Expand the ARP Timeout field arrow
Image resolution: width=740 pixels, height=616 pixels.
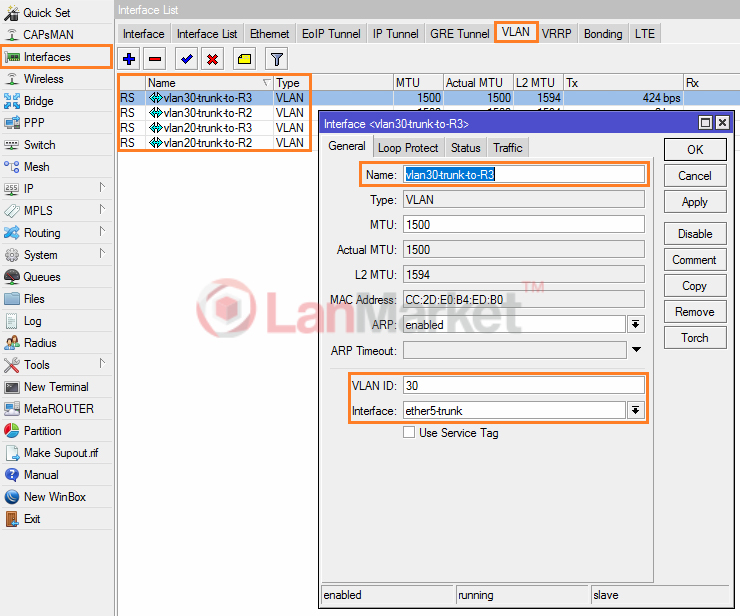635,351
